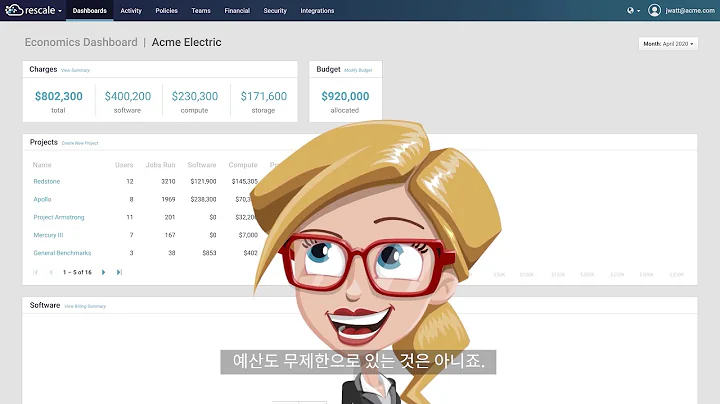The height and width of the screenshot is (404, 720).
Task: Click Redstone jobs run 3210
Action: [x=168, y=181]
